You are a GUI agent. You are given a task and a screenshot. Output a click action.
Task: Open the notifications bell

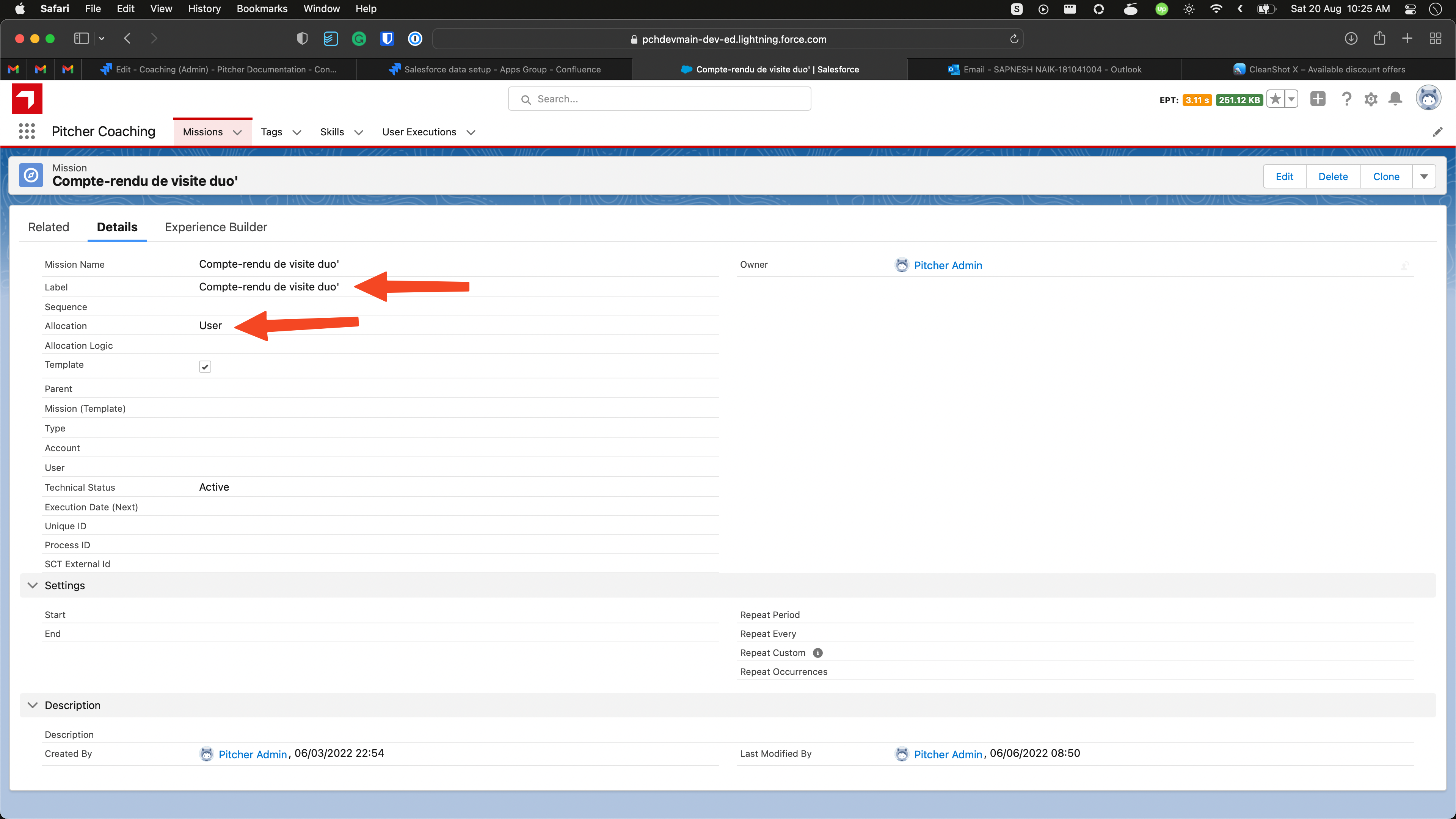(x=1395, y=99)
